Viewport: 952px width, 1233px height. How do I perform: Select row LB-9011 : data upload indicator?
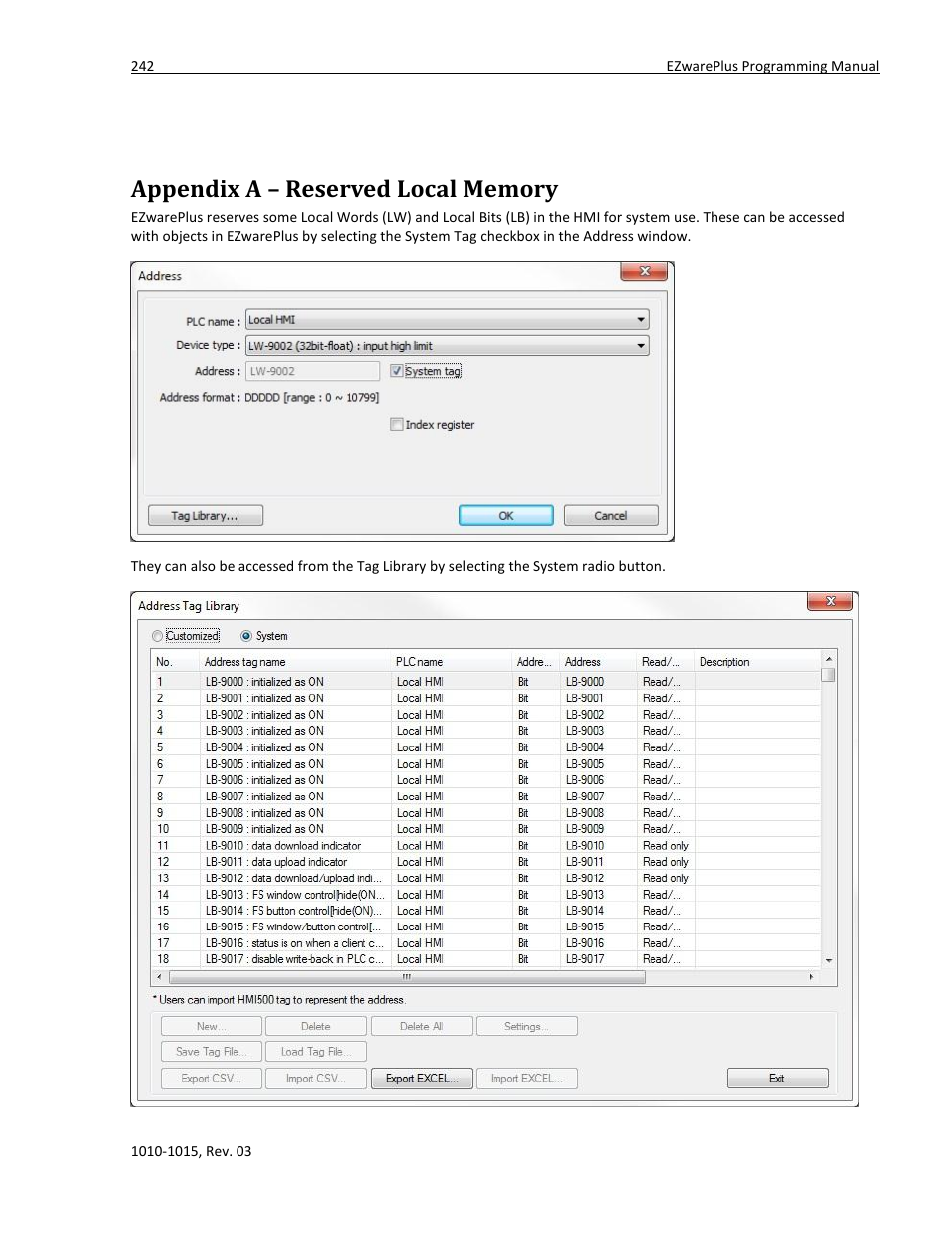486,862
